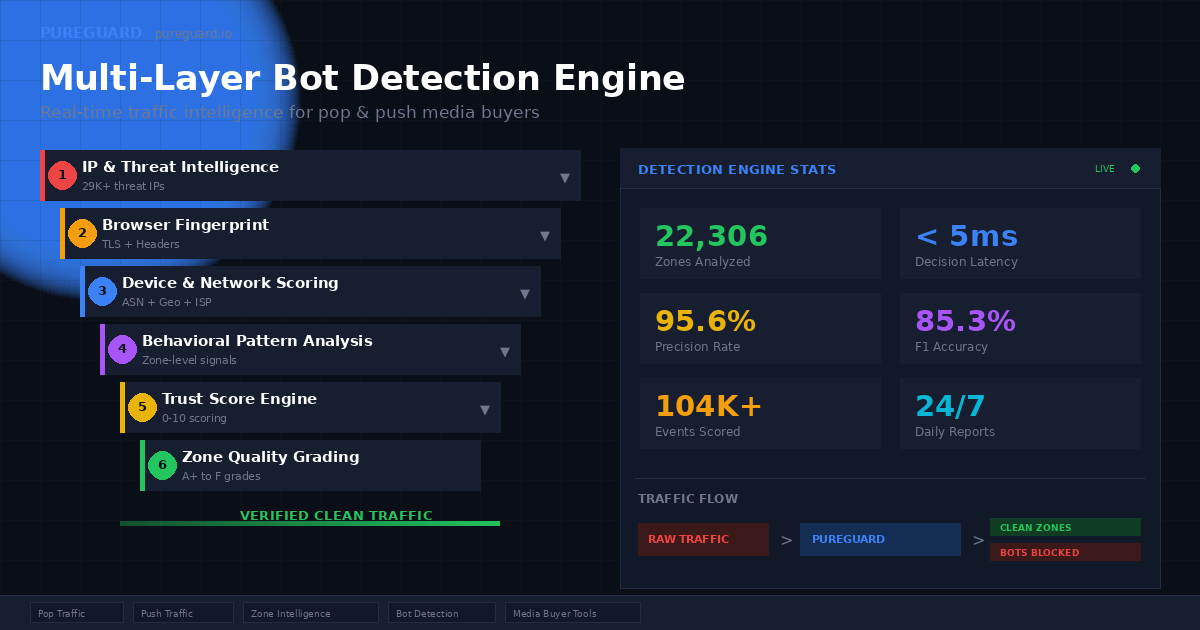Switch to the Zone Intelligence tab
The image size is (1200, 630).
click(310, 611)
